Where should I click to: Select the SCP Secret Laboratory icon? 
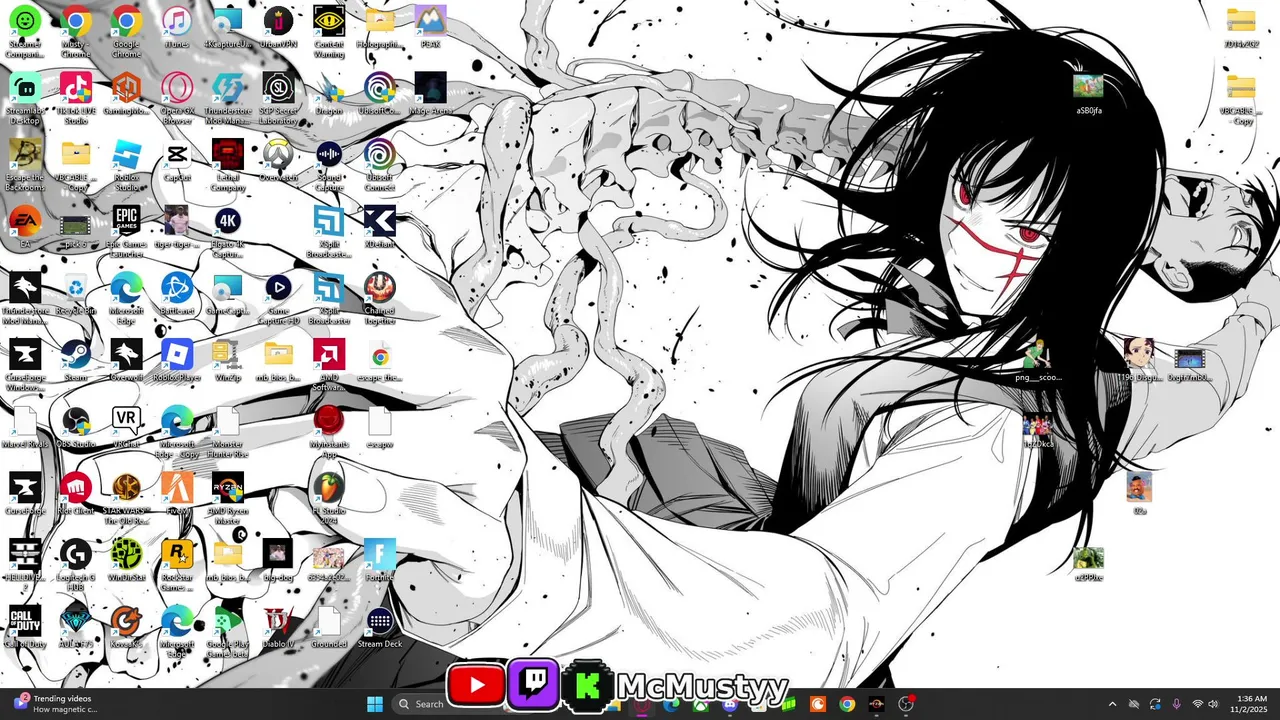278,97
